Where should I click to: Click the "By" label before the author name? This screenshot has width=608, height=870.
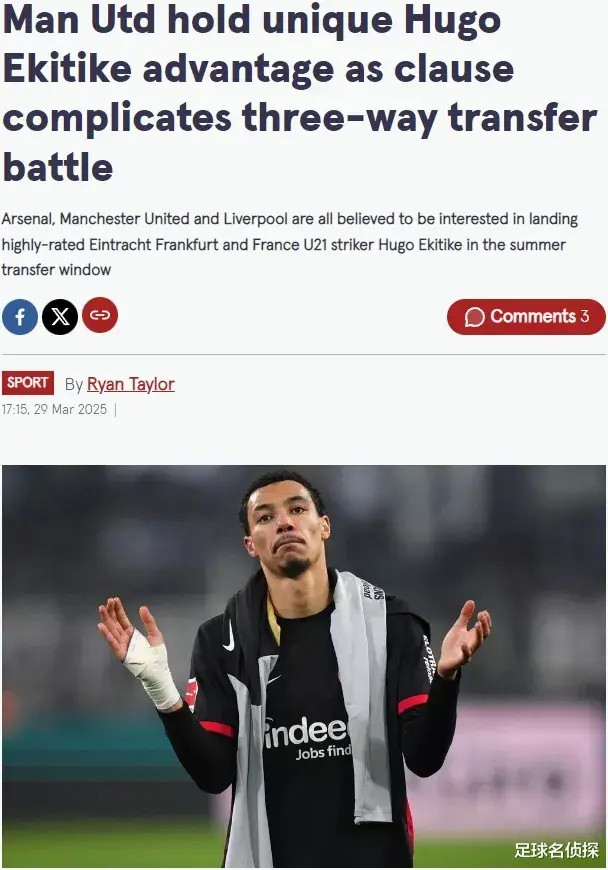point(74,384)
